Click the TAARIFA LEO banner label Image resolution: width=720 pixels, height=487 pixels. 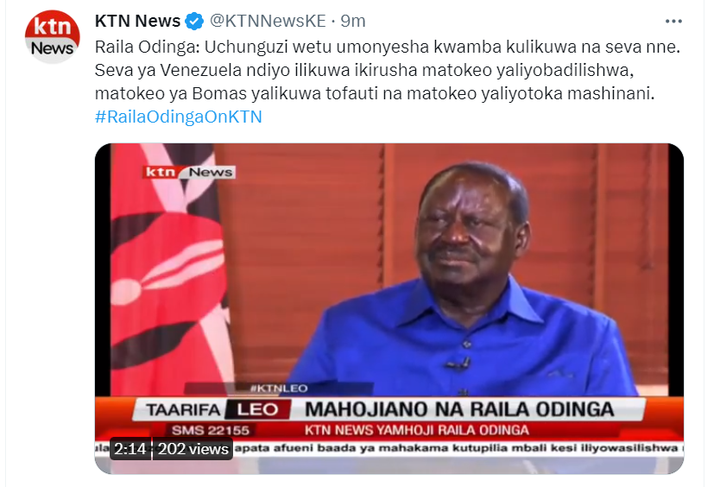(212, 409)
